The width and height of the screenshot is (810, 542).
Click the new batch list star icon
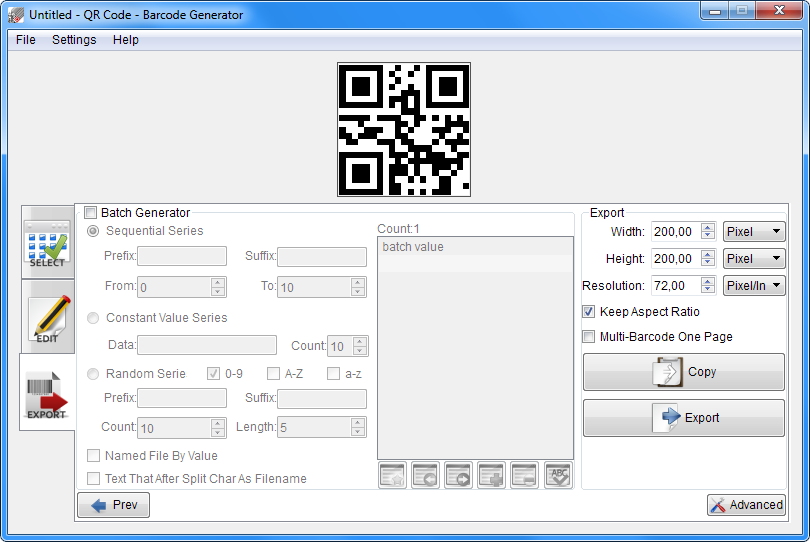point(393,475)
